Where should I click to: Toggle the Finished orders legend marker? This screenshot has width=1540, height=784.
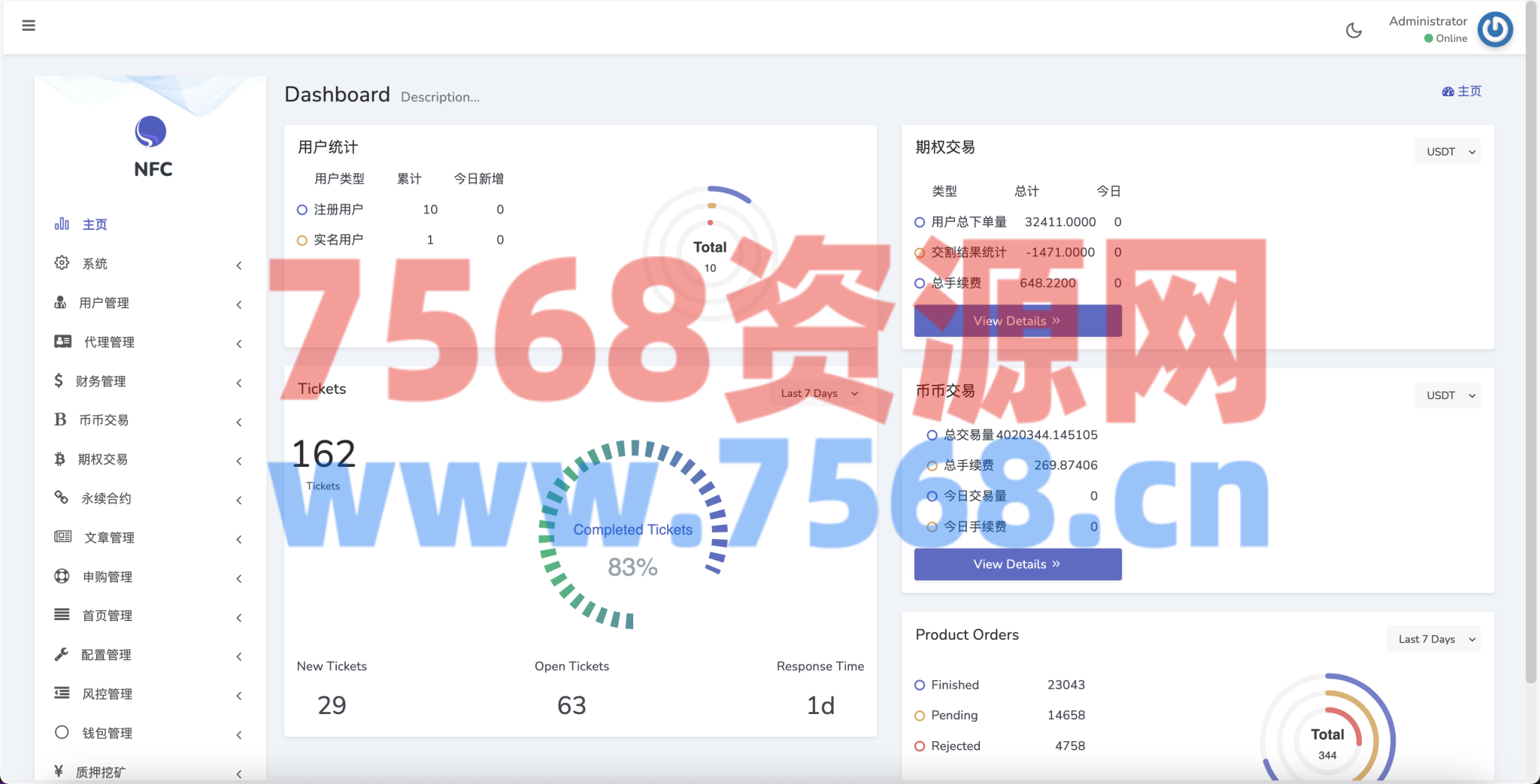pos(920,685)
